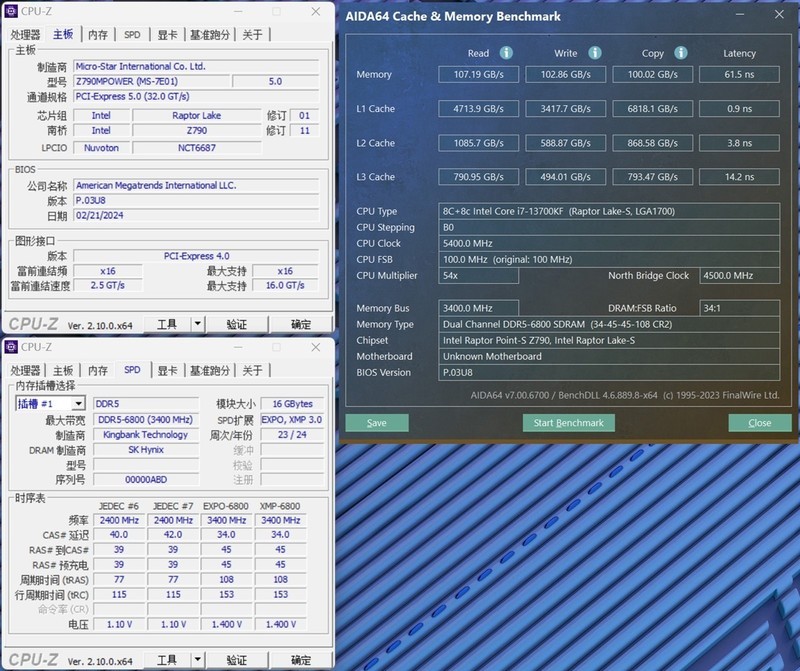The height and width of the screenshot is (671, 800).
Task: Go to 关于 tab in top CPU-Z window
Action: click(x=252, y=35)
